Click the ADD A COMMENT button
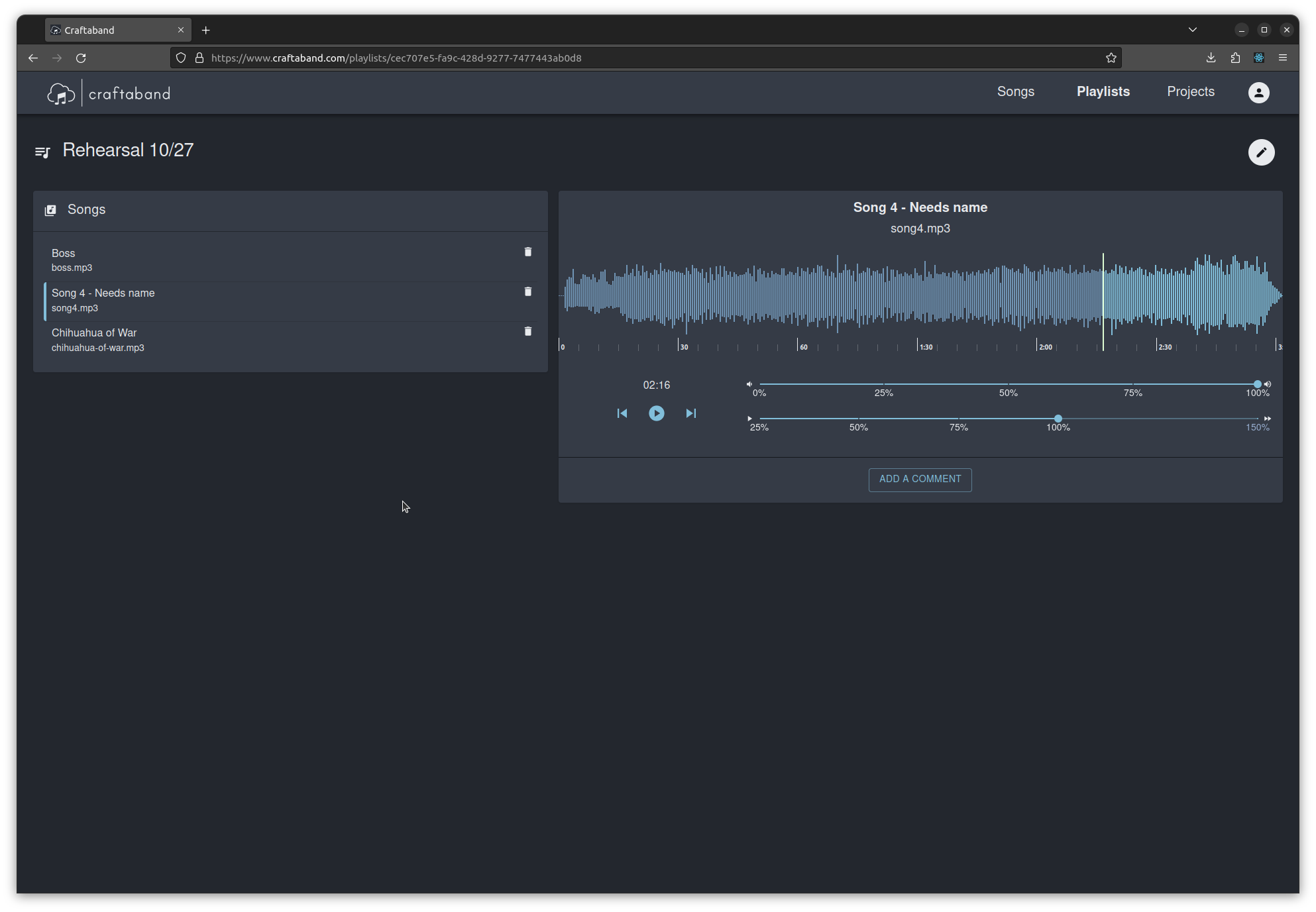Image resolution: width=1316 pixels, height=912 pixels. pos(920,480)
